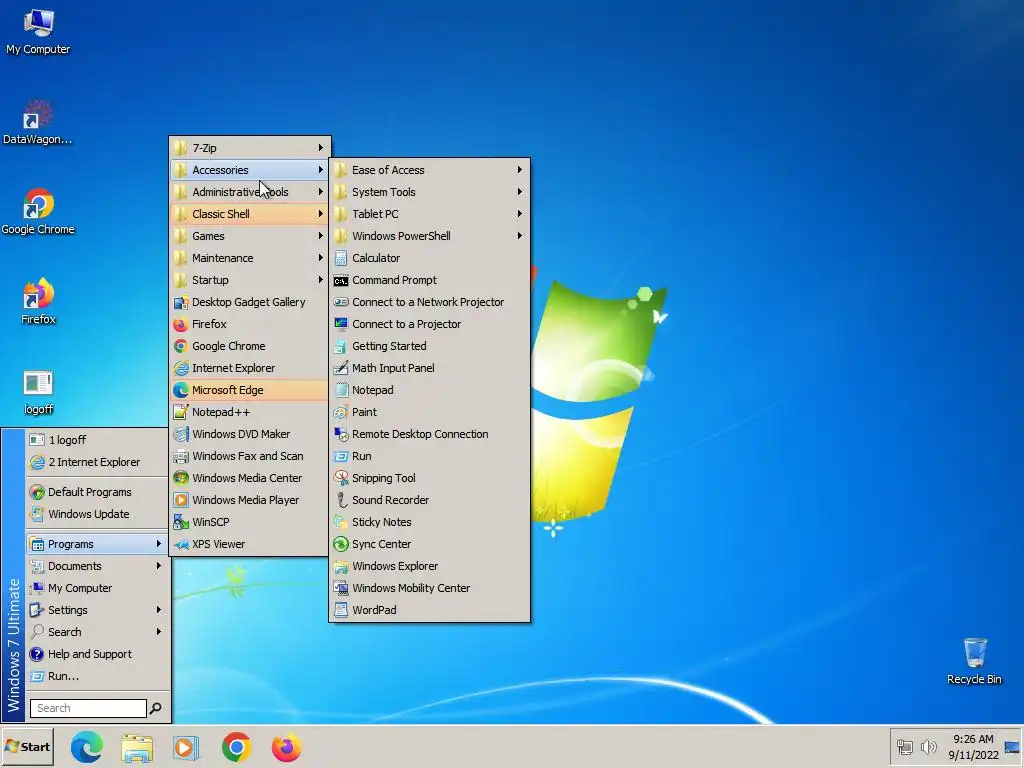Viewport: 1024px width, 768px height.
Task: Select recent item 2 Internet Explorer
Action: [97, 462]
